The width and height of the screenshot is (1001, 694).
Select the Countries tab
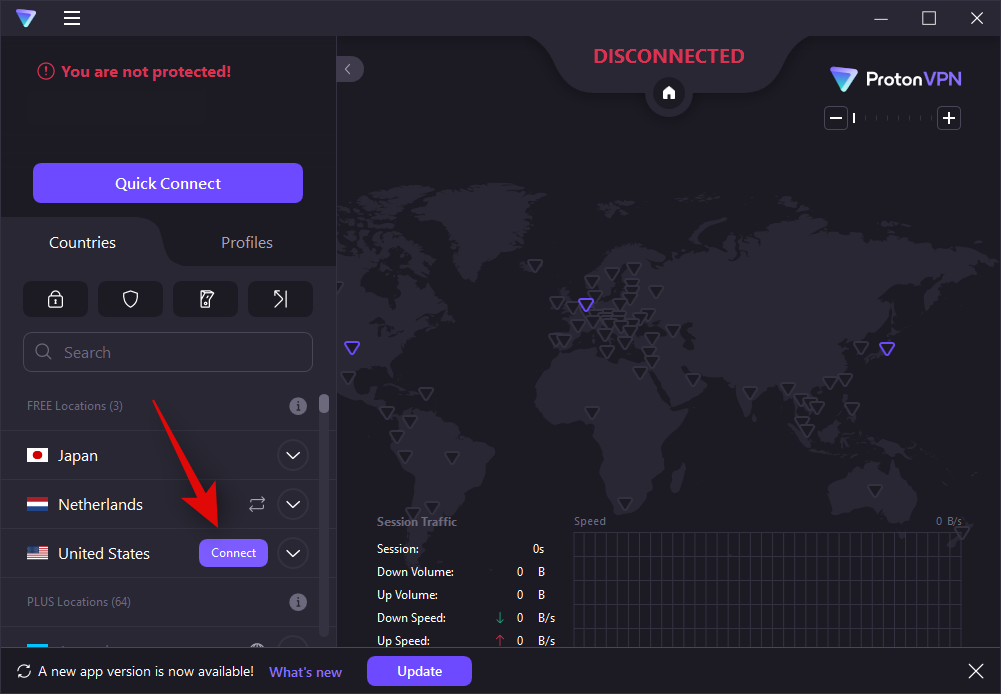82,243
